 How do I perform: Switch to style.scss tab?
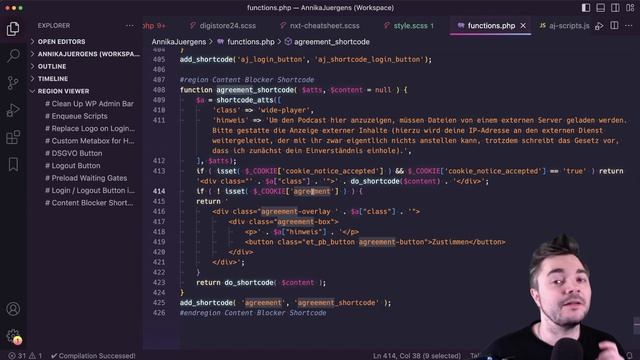tap(409, 26)
